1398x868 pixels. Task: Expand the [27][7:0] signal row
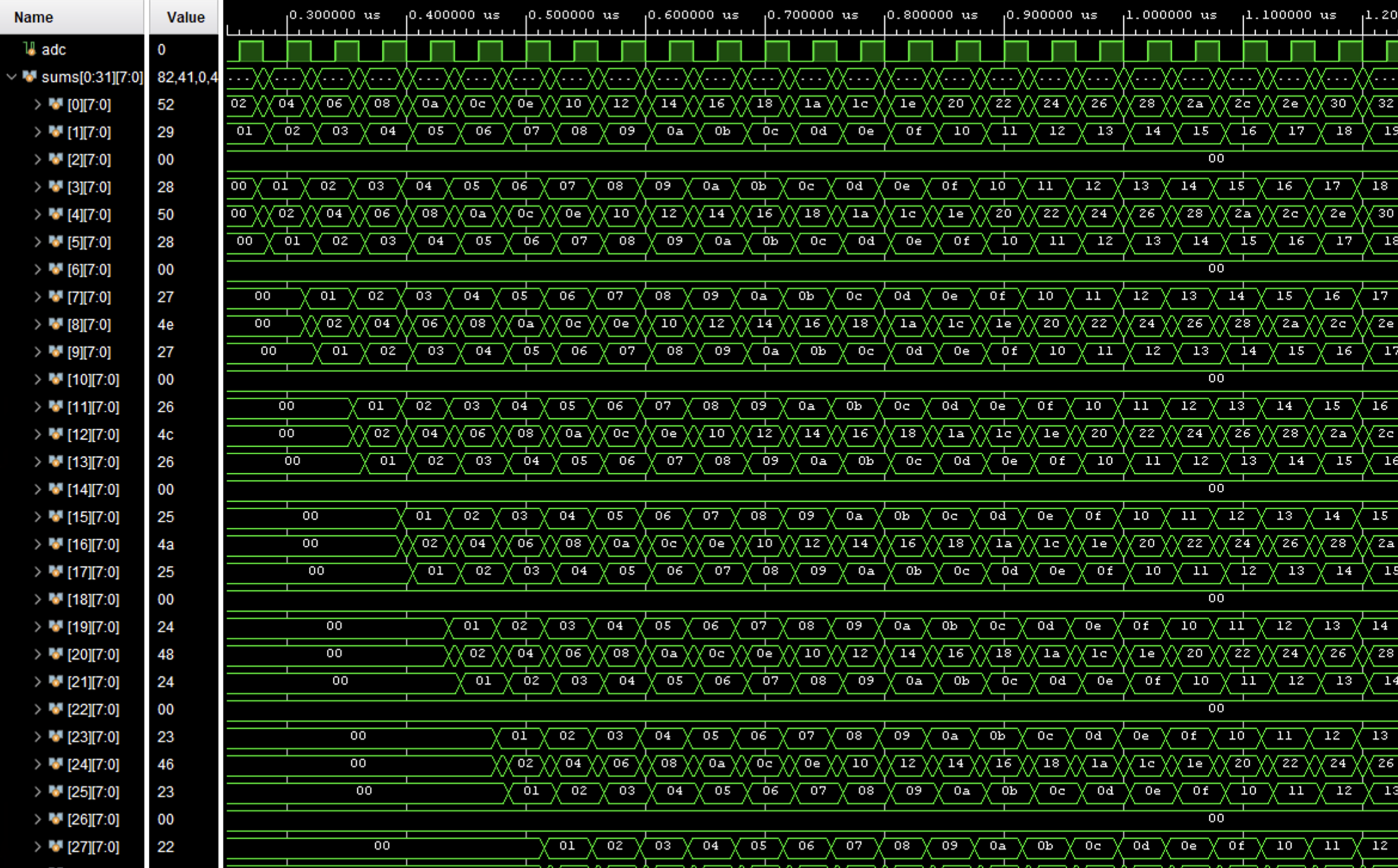tap(38, 846)
